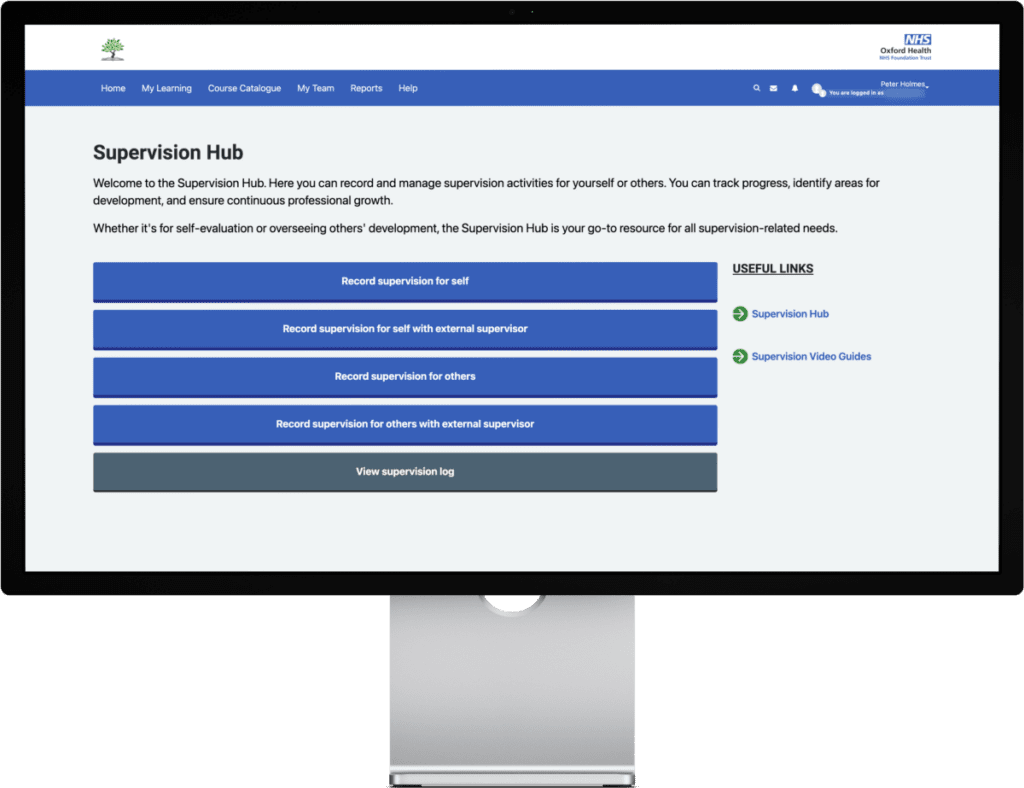Click the user avatar icon
Image resolution: width=1024 pixels, height=788 pixels.
(x=817, y=90)
